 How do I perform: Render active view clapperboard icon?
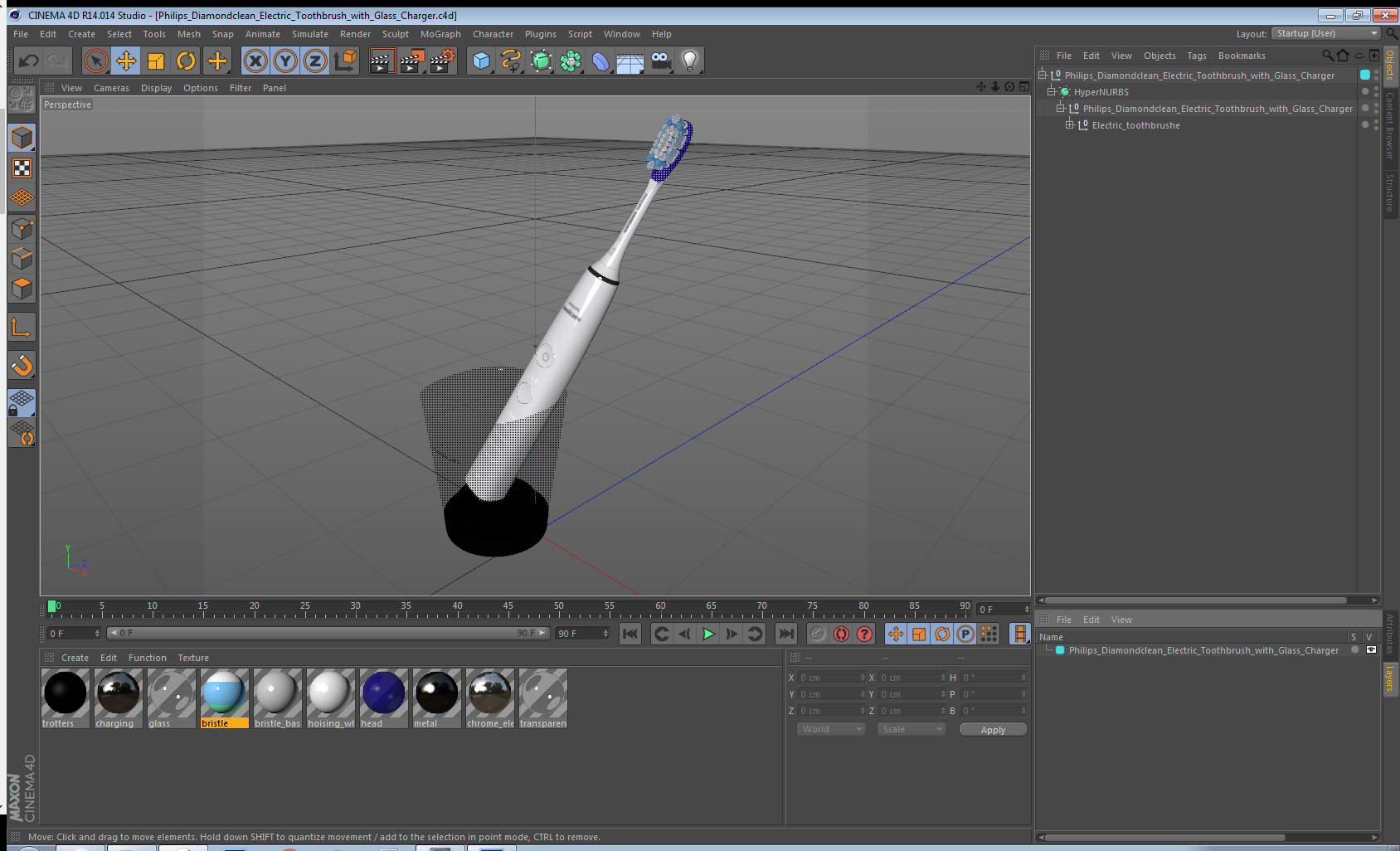pos(382,61)
